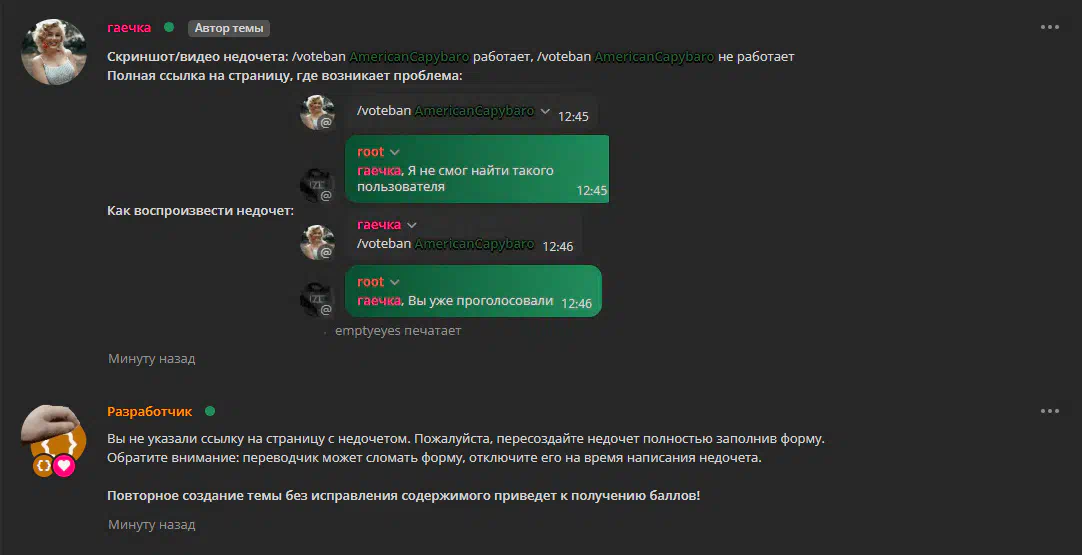Click the developer reply's Минуту назад timestamp

152,525
